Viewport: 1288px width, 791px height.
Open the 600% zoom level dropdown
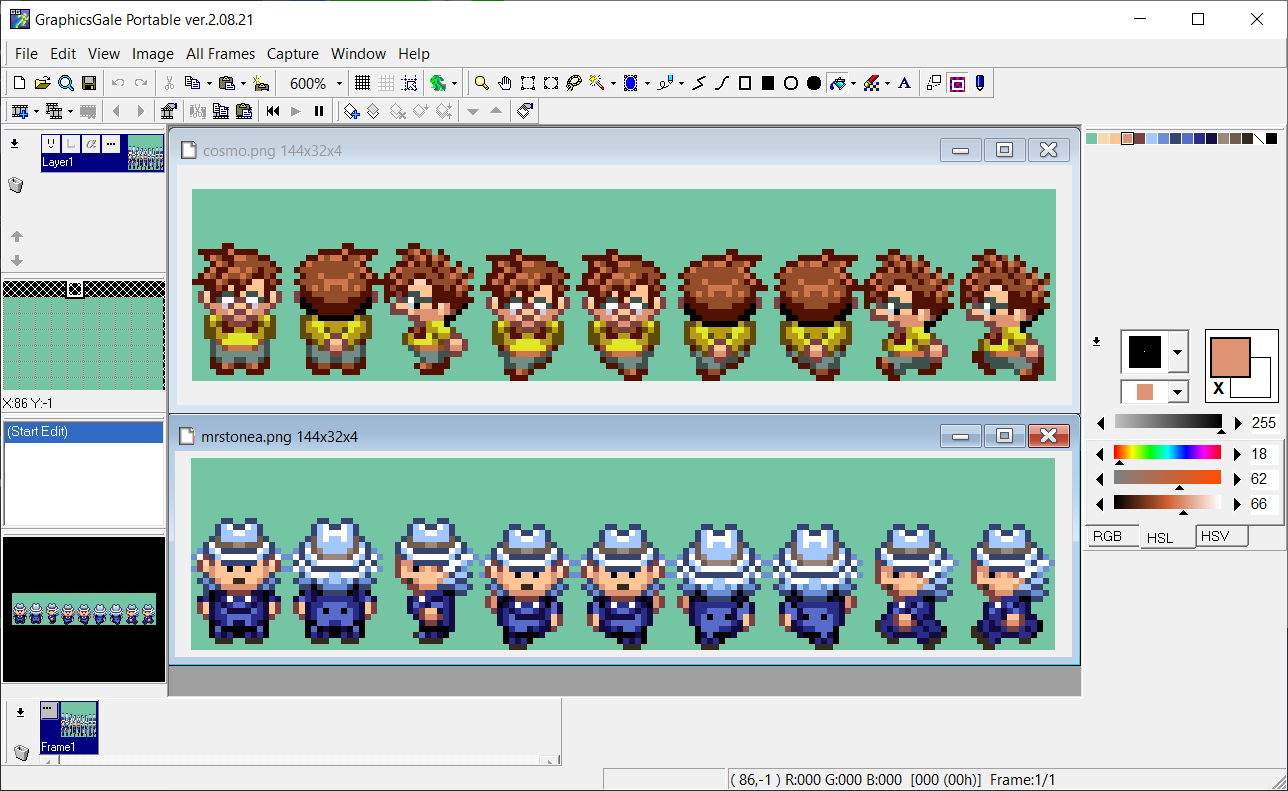pos(340,83)
